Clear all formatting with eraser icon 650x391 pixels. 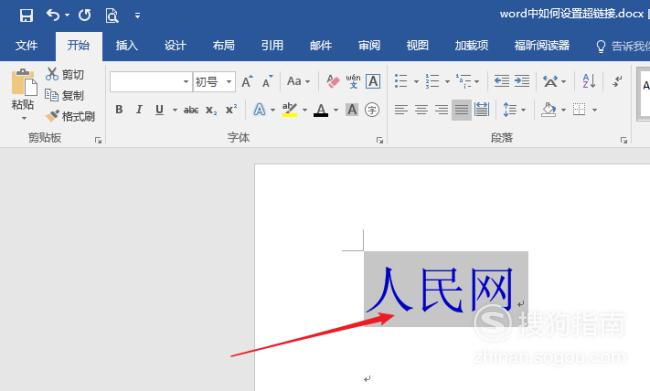[332, 81]
